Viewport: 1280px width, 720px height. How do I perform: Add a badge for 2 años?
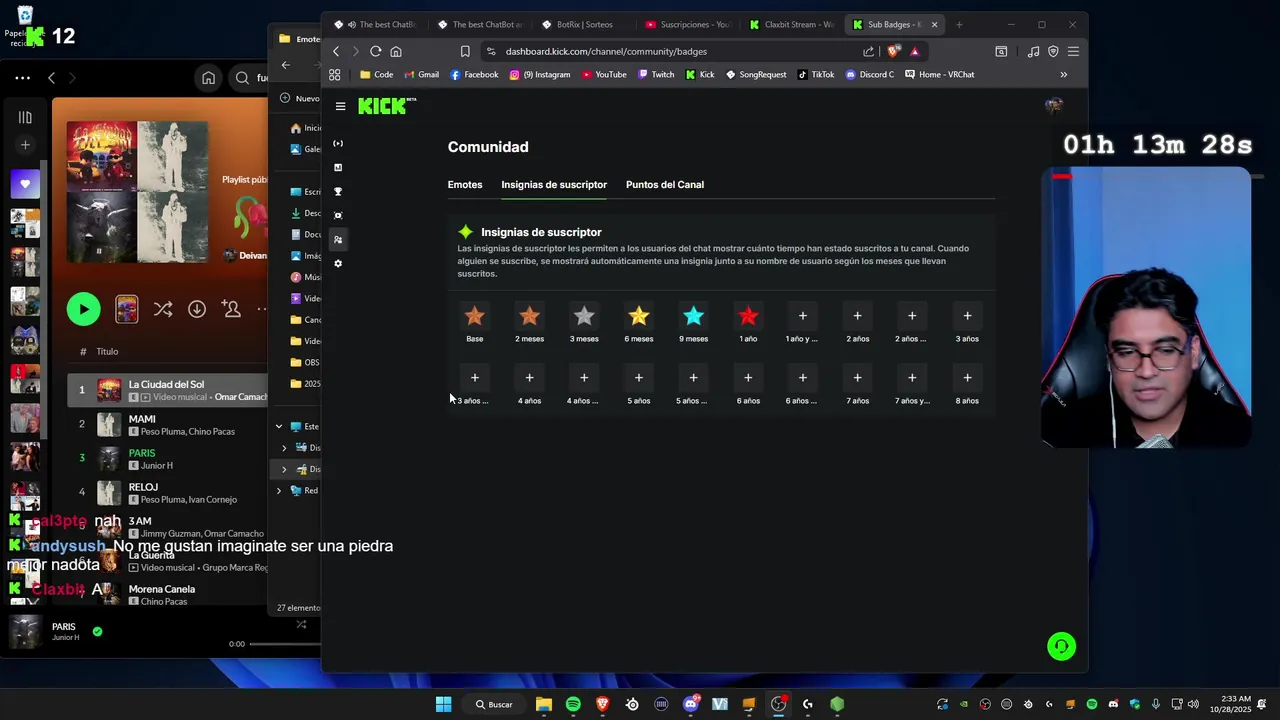pos(857,316)
